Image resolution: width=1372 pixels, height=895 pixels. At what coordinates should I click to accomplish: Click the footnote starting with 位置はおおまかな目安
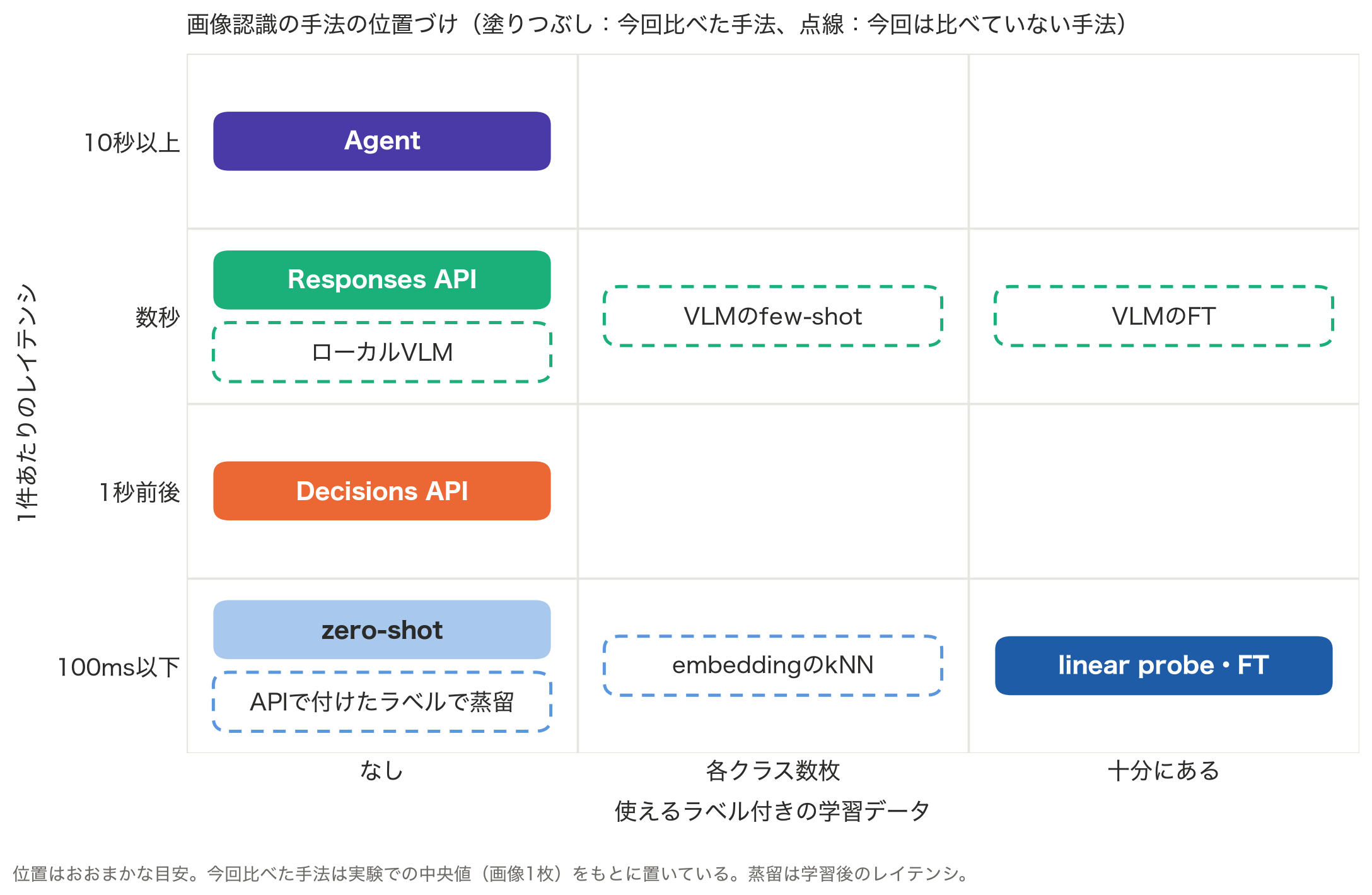pyautogui.click(x=491, y=874)
